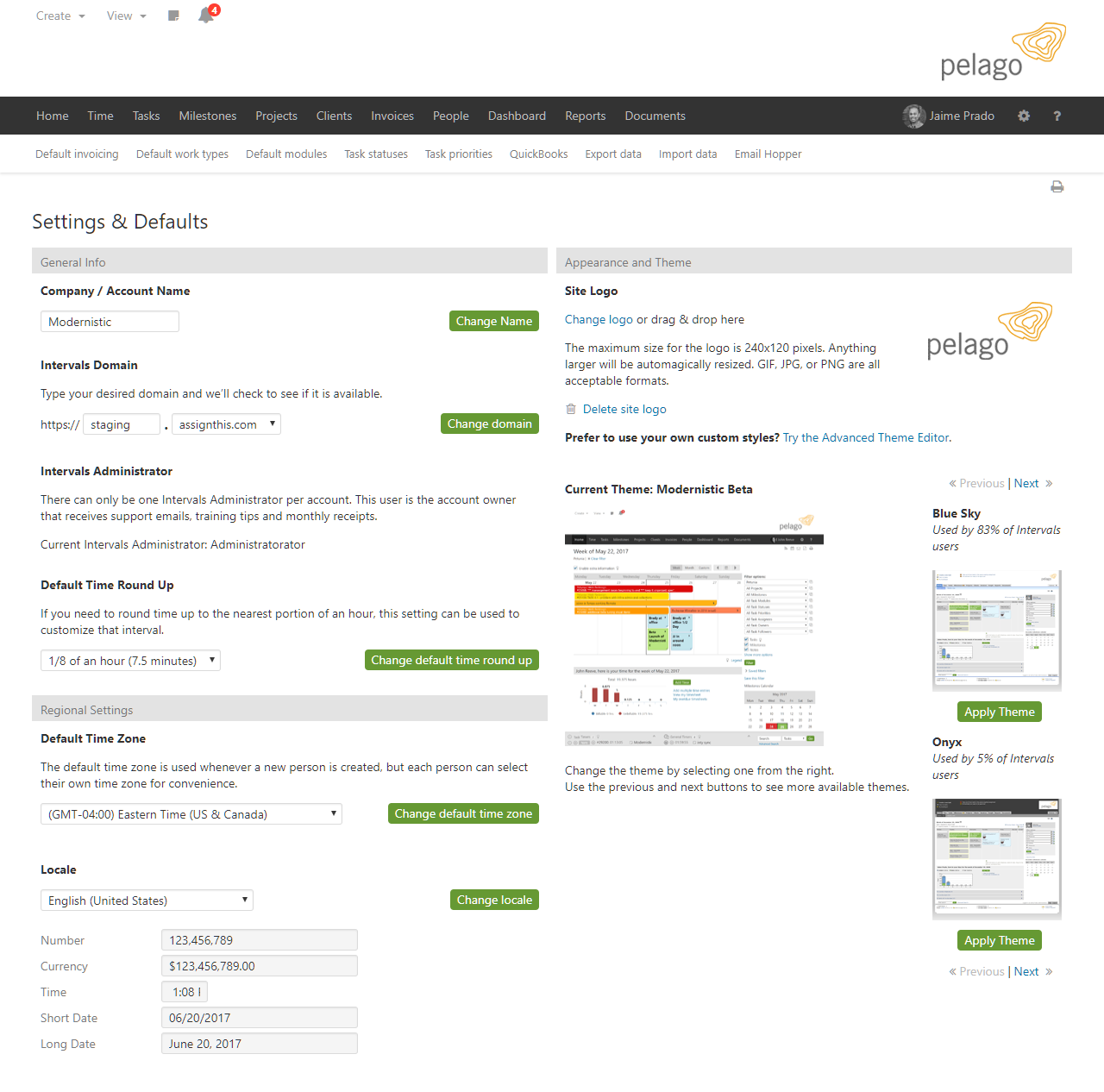Open settings using the gear icon

(1023, 115)
